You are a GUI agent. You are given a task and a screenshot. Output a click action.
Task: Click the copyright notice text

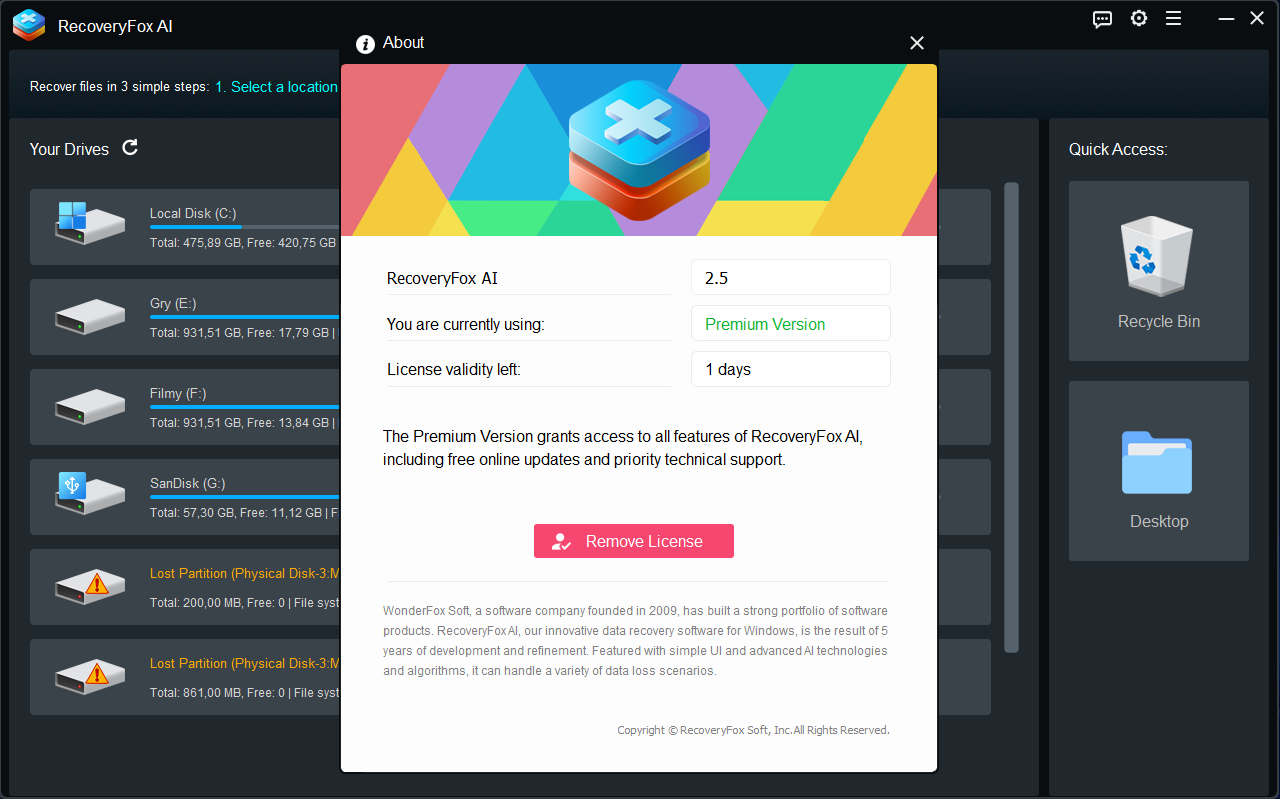point(753,730)
